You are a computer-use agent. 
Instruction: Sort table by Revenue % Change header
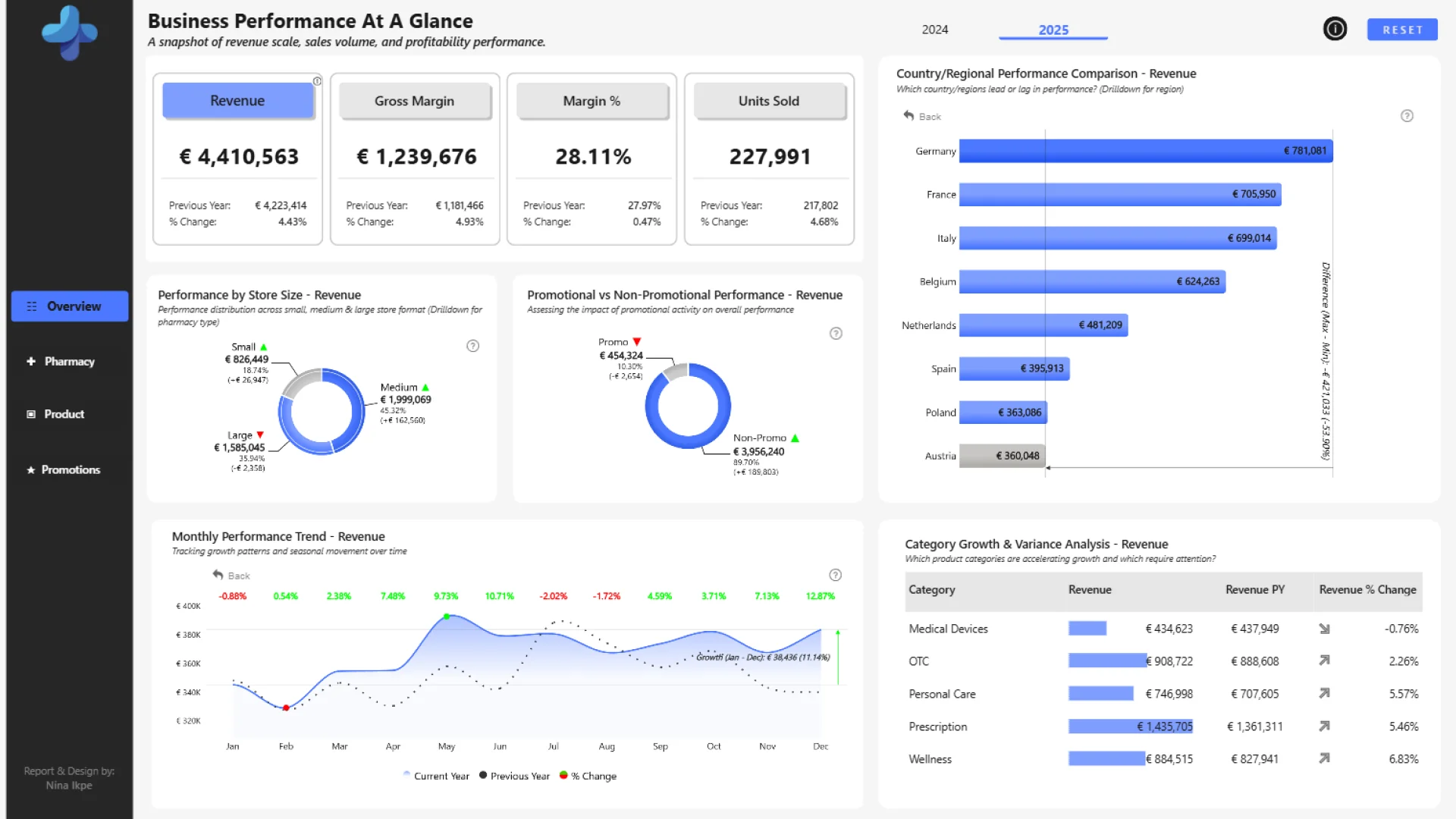(1367, 590)
